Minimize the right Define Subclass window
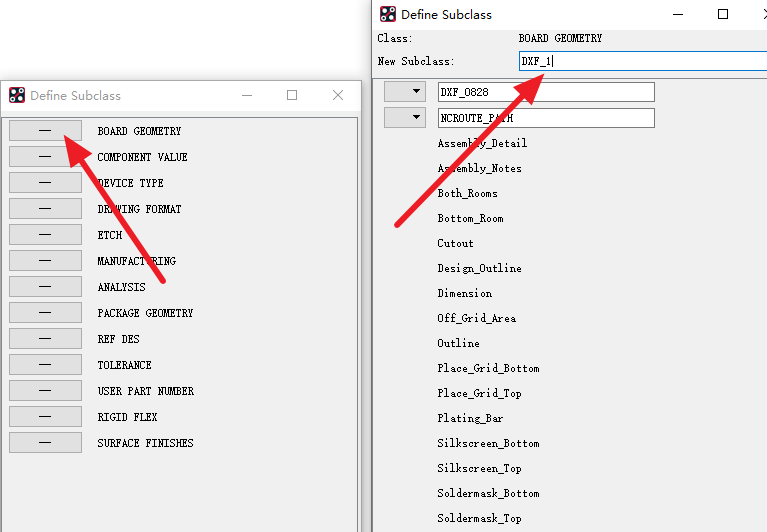The width and height of the screenshot is (767, 532). [678, 14]
